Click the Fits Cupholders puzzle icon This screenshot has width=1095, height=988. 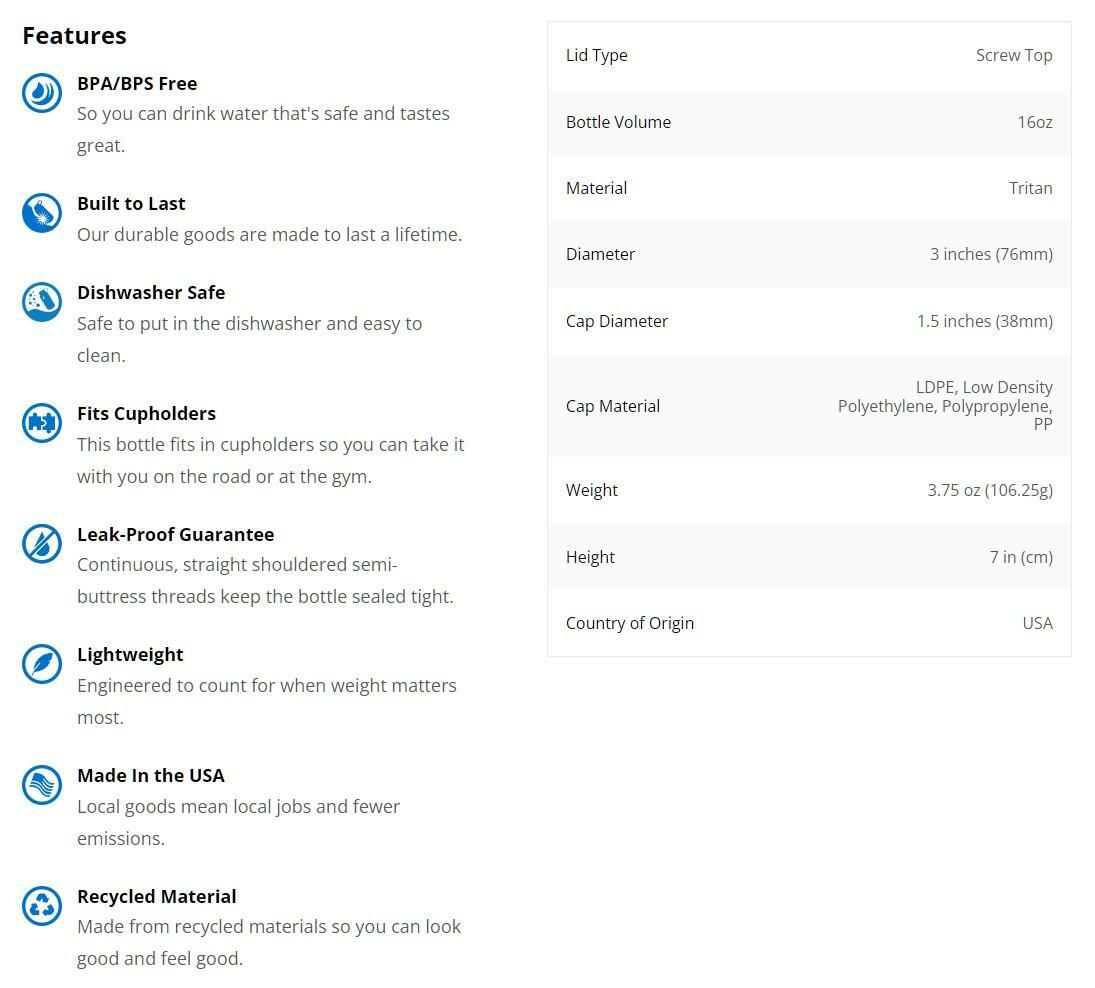pos(42,423)
